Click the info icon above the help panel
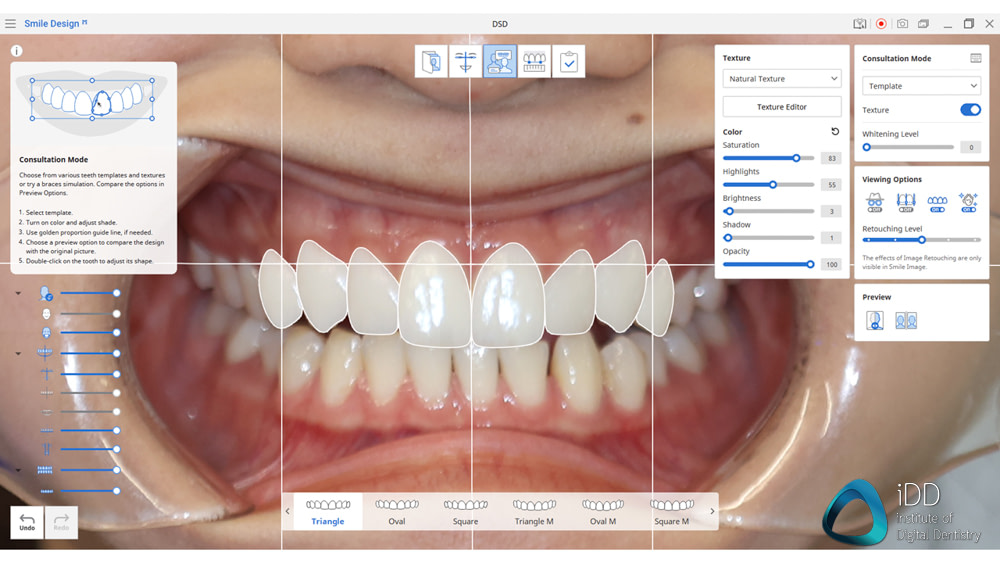The height and width of the screenshot is (563, 1000). pyautogui.click(x=17, y=51)
